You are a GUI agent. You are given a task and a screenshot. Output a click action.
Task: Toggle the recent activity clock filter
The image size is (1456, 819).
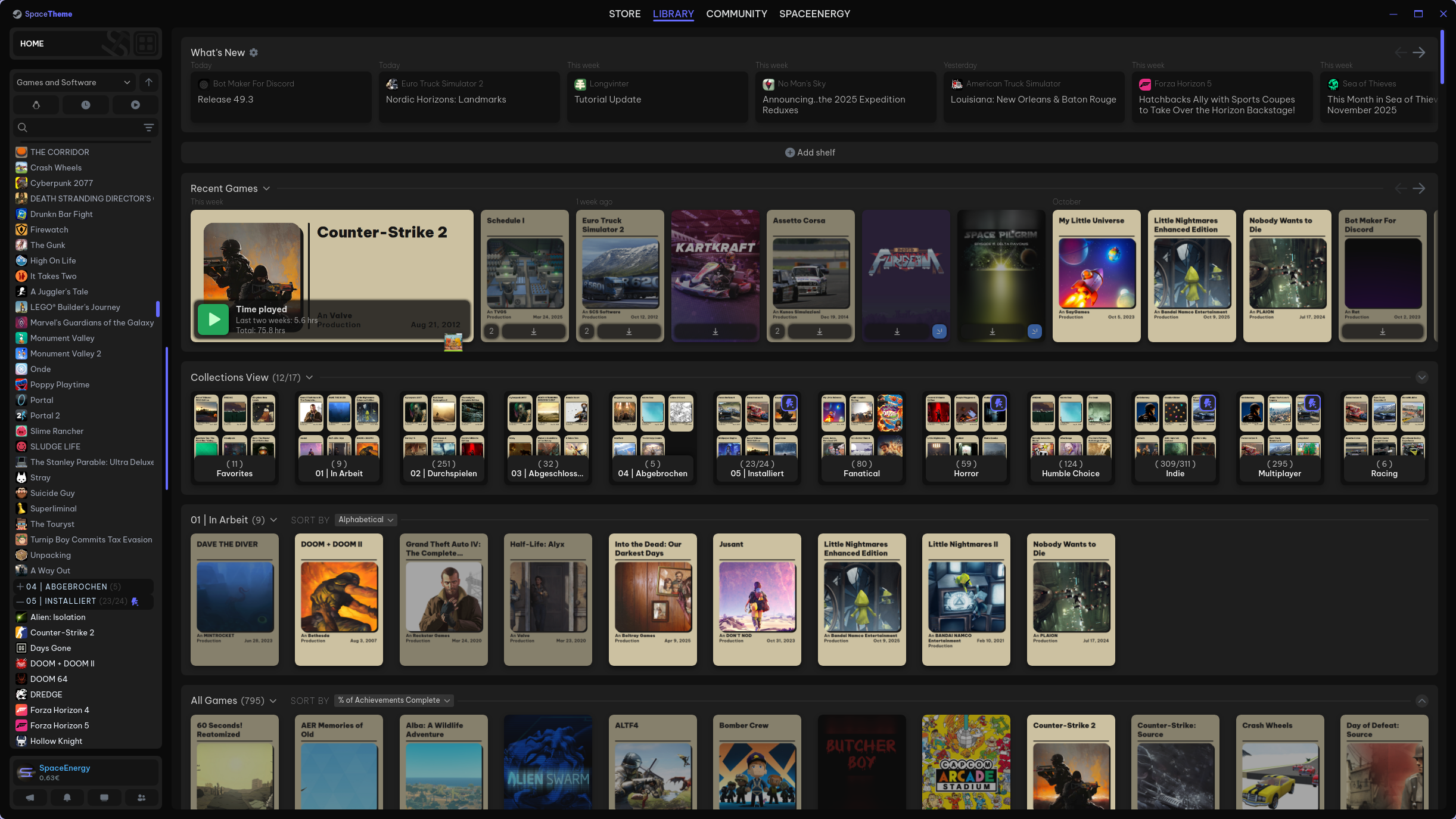[x=86, y=105]
